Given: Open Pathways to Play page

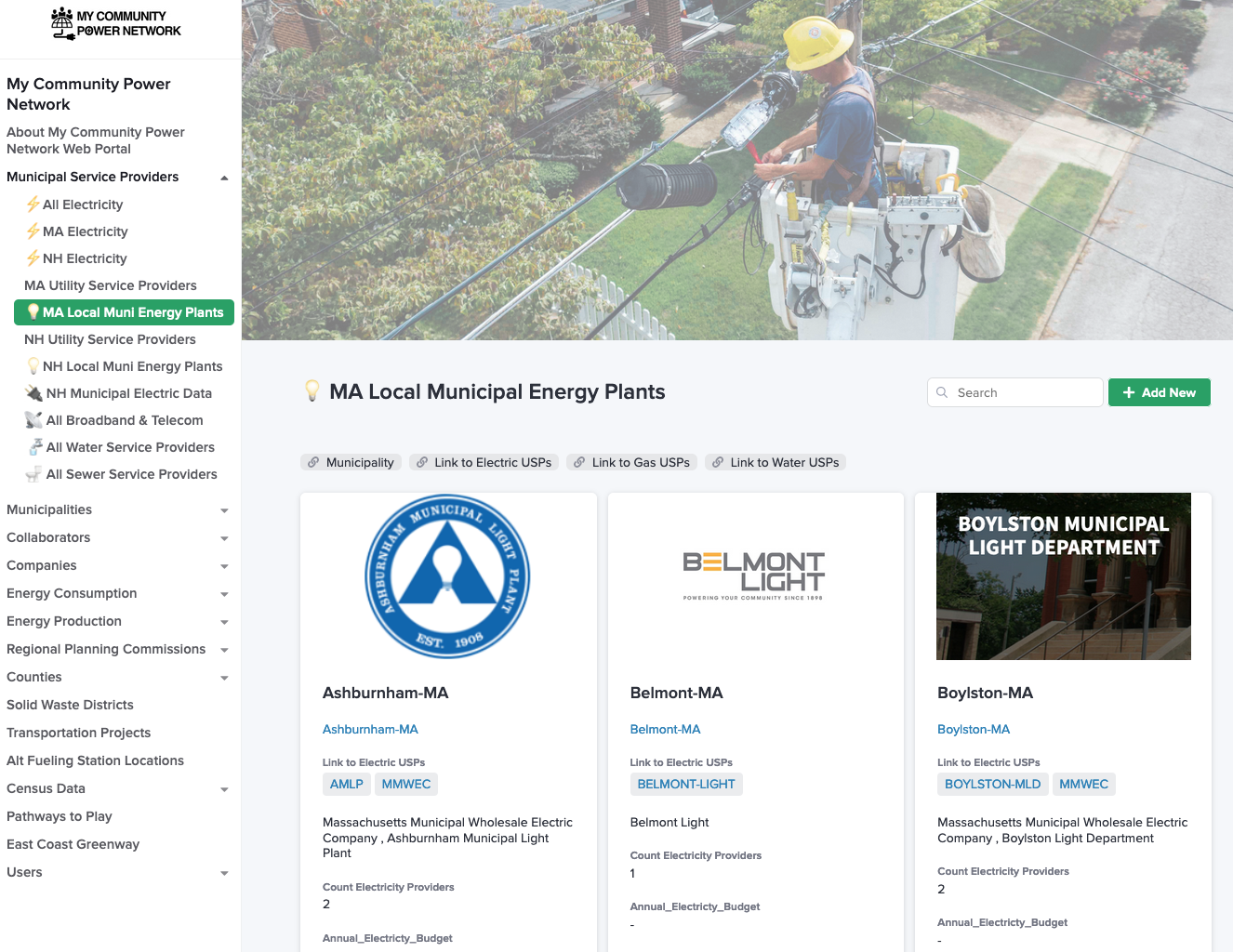Looking at the screenshot, I should [x=60, y=816].
